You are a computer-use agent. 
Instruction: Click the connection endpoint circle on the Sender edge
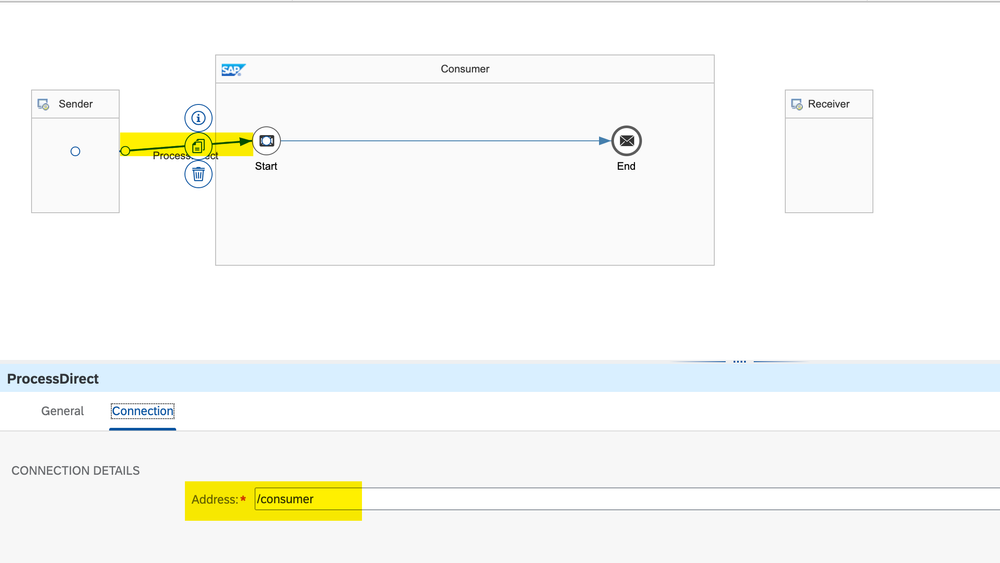125,151
